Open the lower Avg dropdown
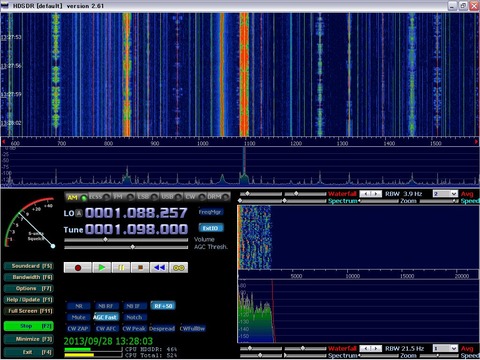 tap(445, 348)
